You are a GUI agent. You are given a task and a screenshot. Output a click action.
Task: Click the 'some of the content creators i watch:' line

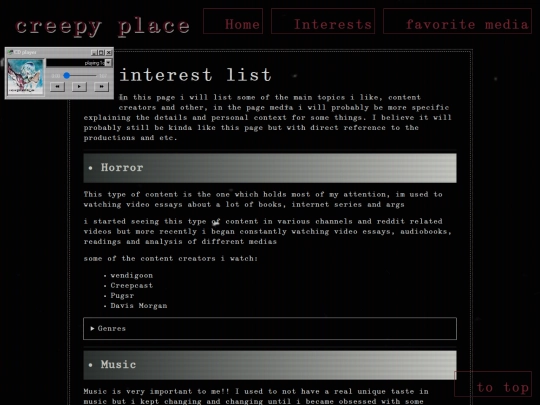click(x=170, y=258)
